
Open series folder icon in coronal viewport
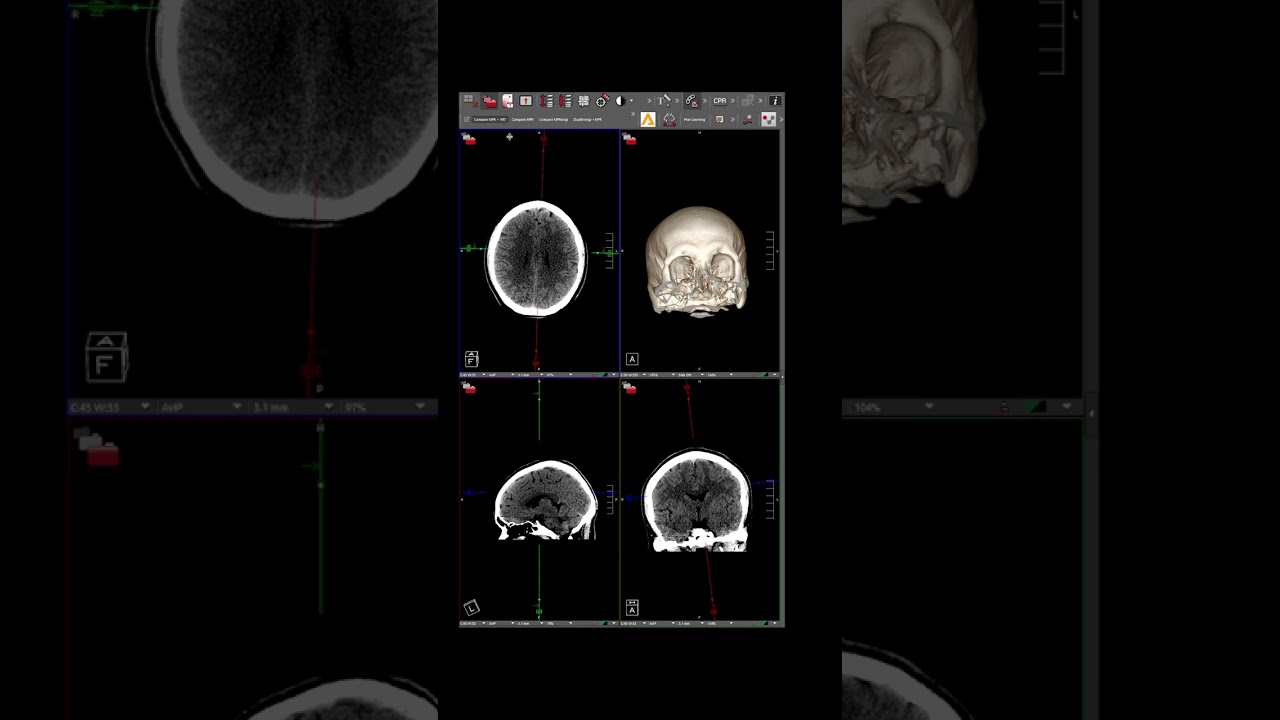[630, 388]
